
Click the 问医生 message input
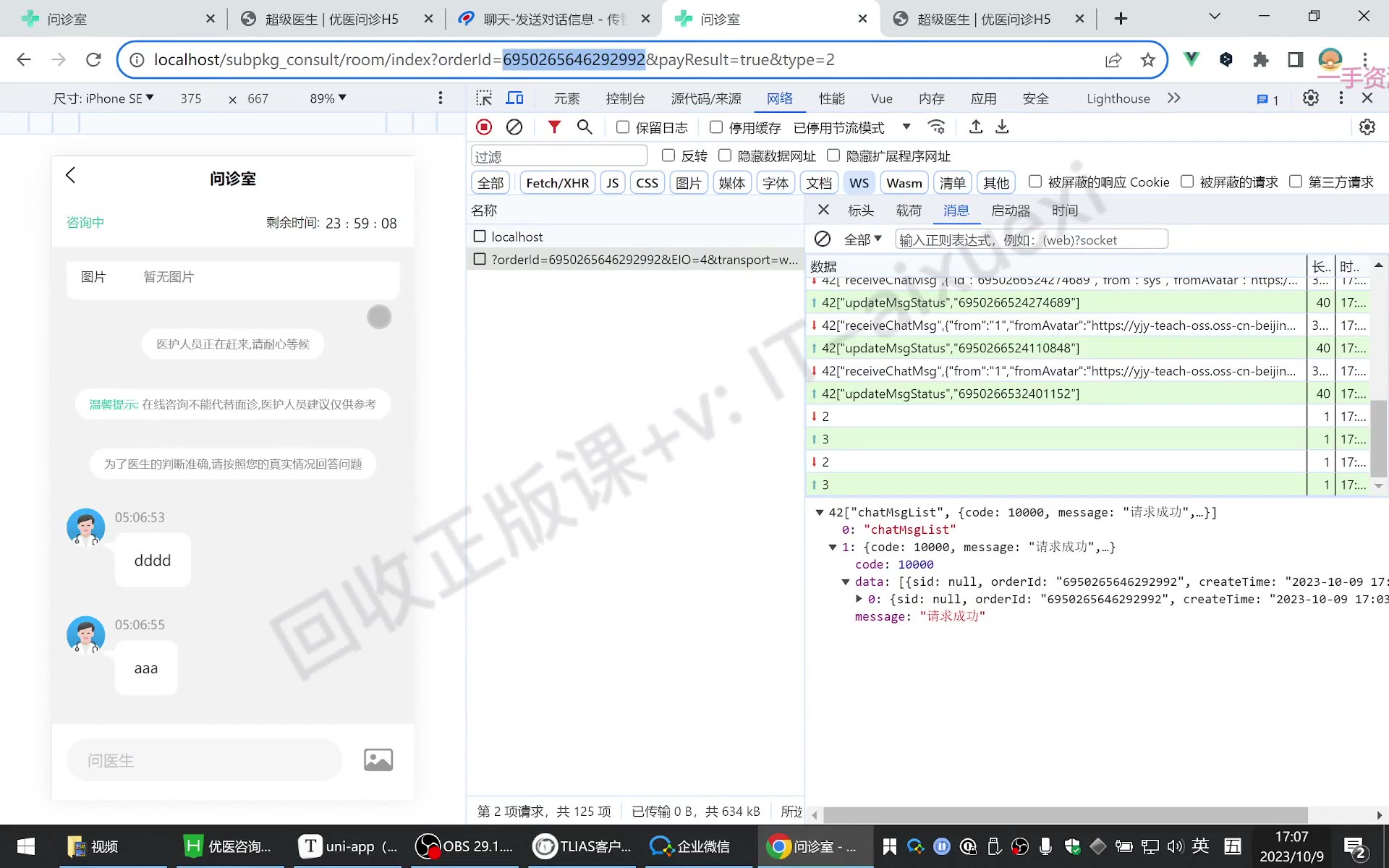coord(204,760)
